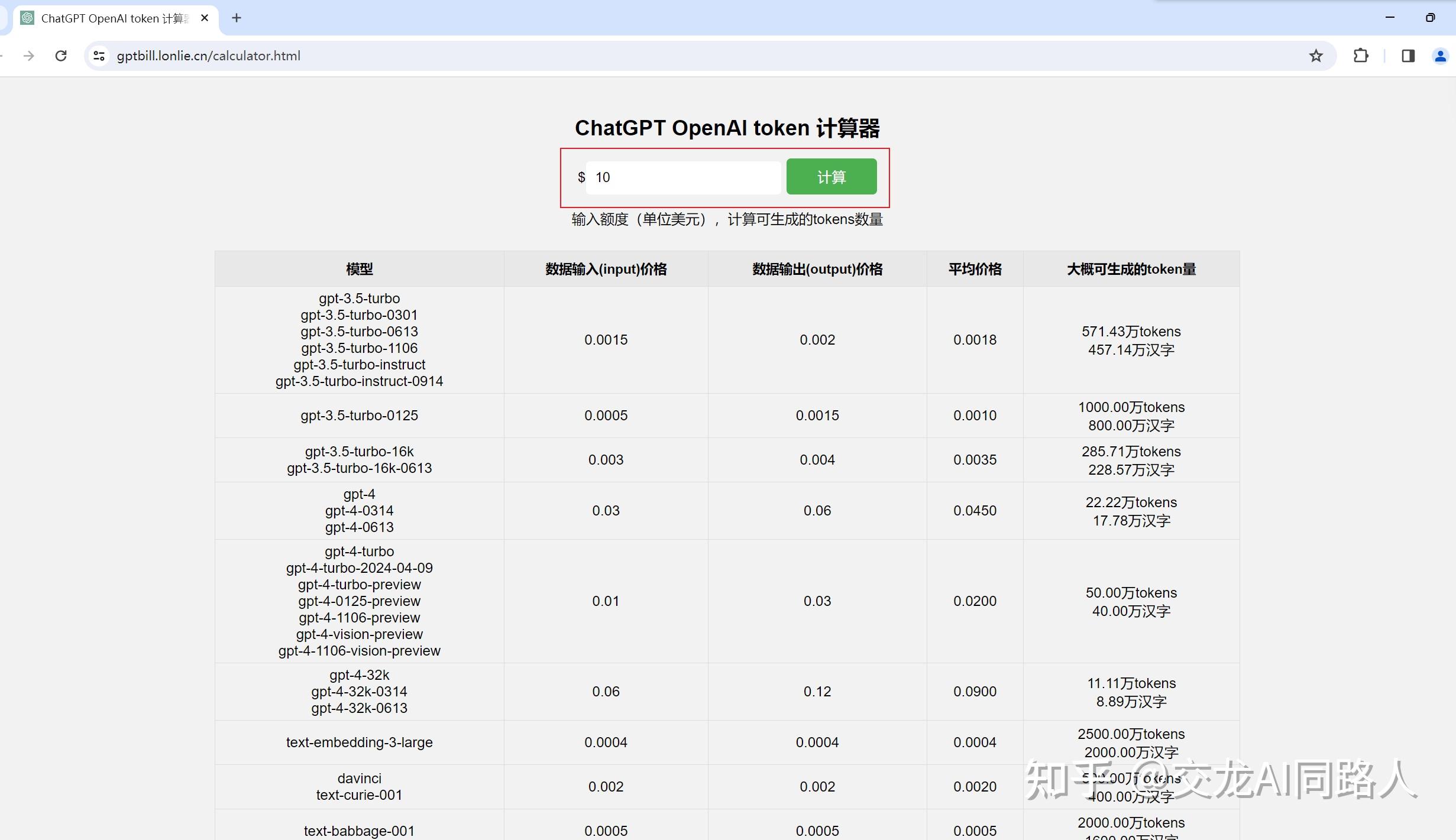1456x840 pixels.
Task: Open the Extensions puzzle icon
Action: 1361,56
